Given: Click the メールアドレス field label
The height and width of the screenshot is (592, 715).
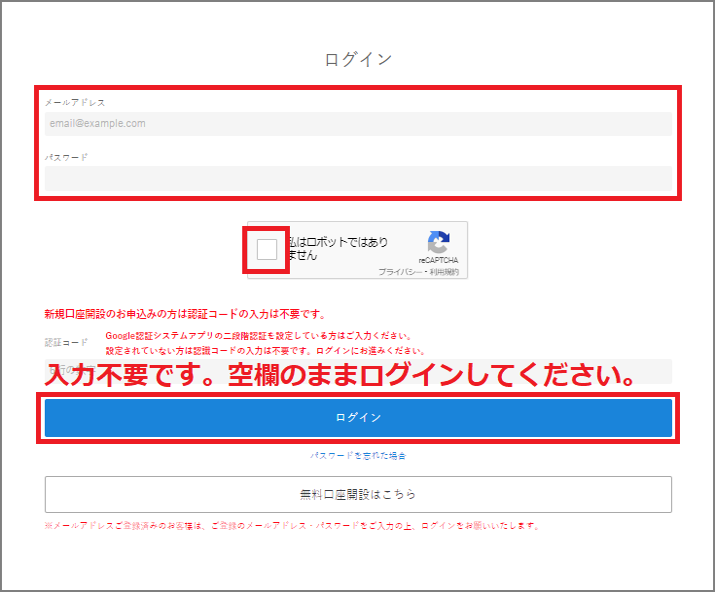Looking at the screenshot, I should click(x=74, y=102).
